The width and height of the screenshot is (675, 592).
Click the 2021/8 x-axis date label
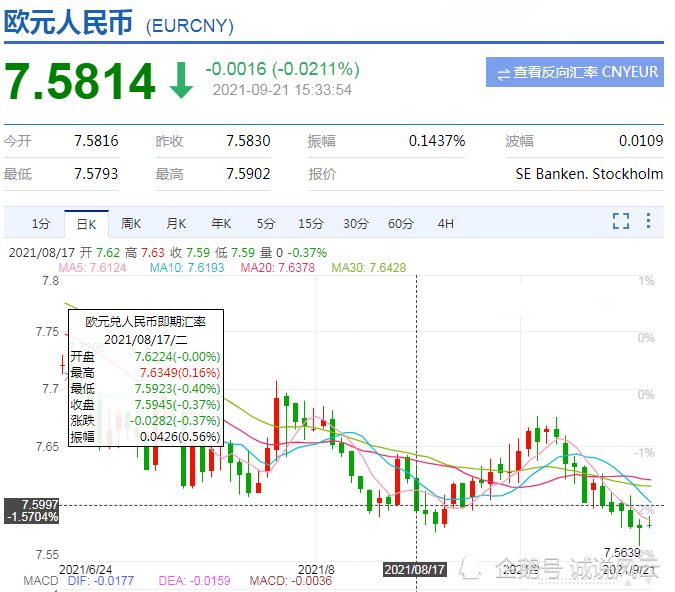[x=316, y=570]
